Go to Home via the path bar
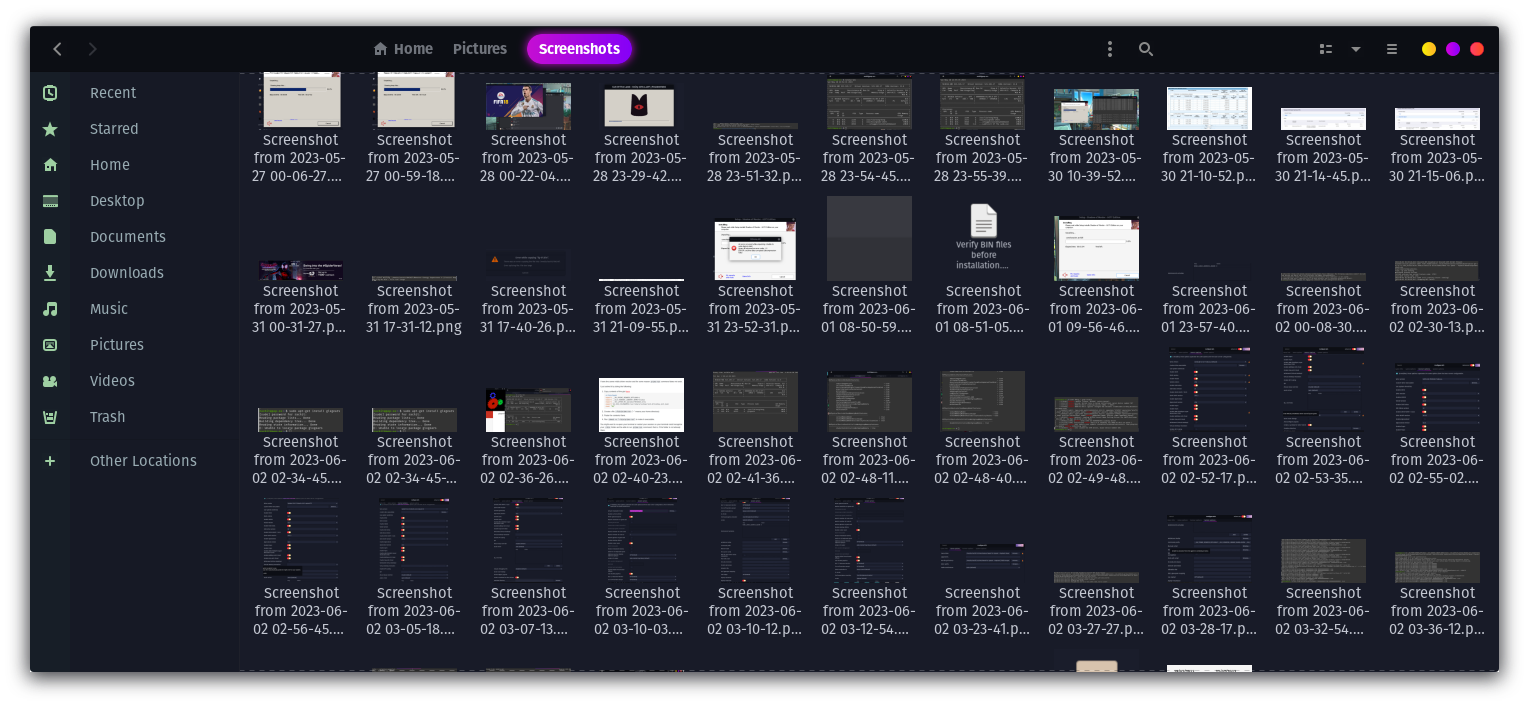The image size is (1529, 706). click(x=403, y=49)
